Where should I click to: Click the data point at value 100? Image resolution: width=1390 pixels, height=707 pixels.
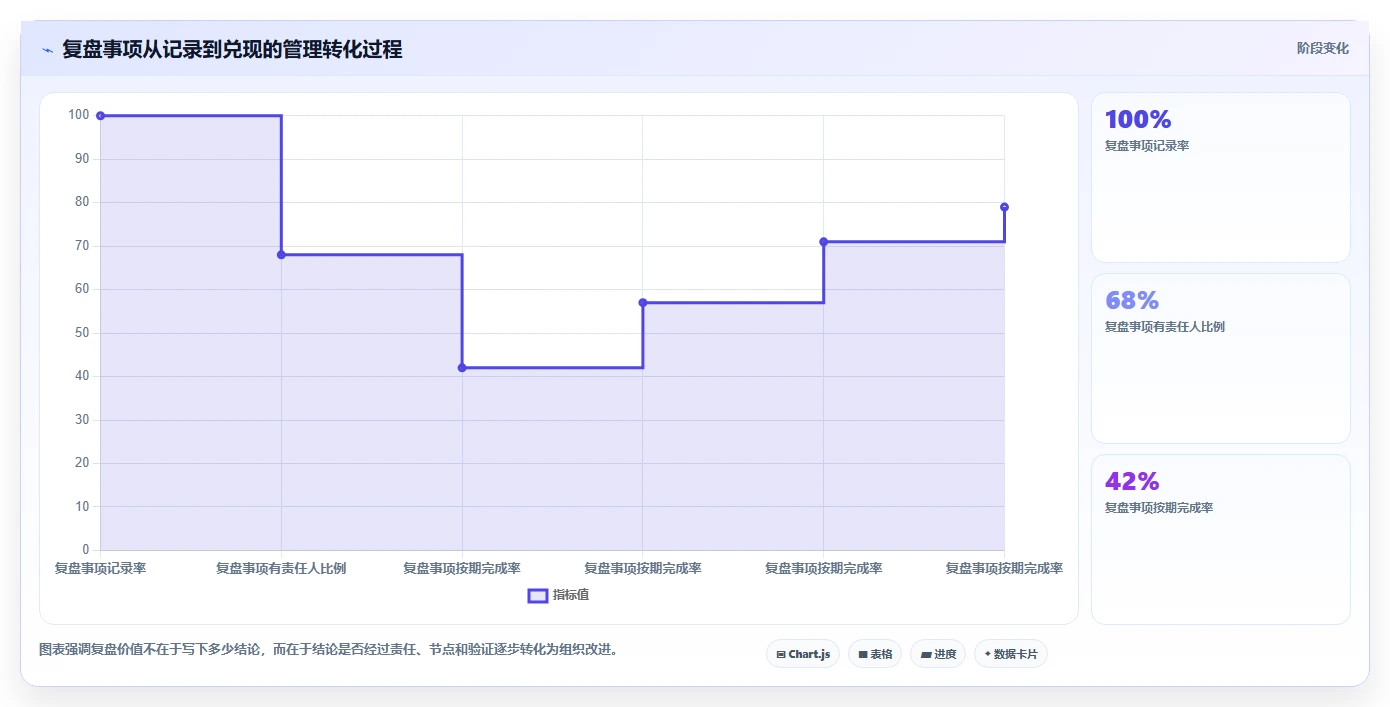coord(100,116)
